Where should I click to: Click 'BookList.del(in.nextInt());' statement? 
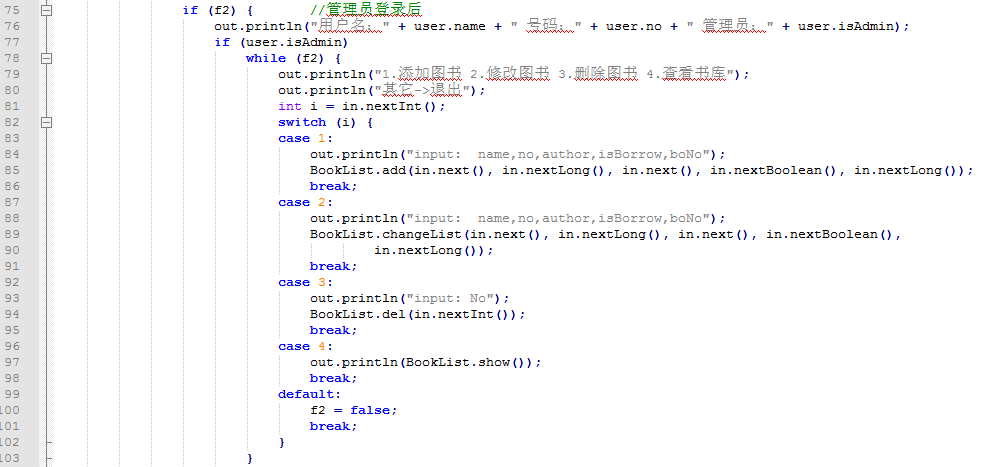click(x=418, y=314)
